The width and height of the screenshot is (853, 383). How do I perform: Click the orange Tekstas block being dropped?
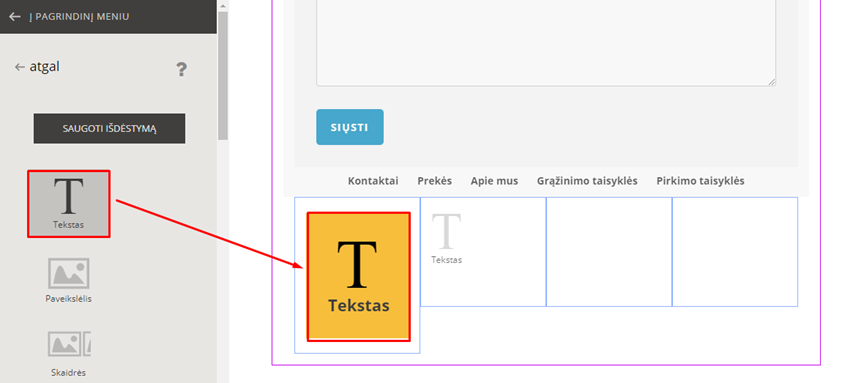[358, 276]
